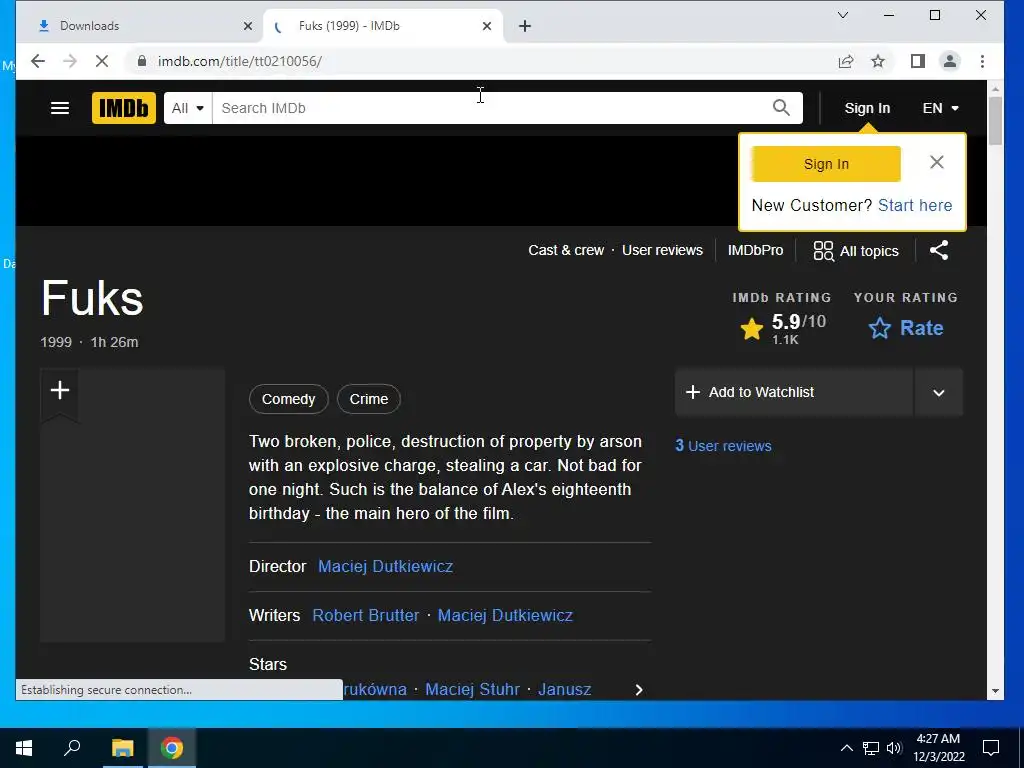1024x768 pixels.
Task: Close the Fuks (1999) - IMDb tab
Action: (x=487, y=26)
